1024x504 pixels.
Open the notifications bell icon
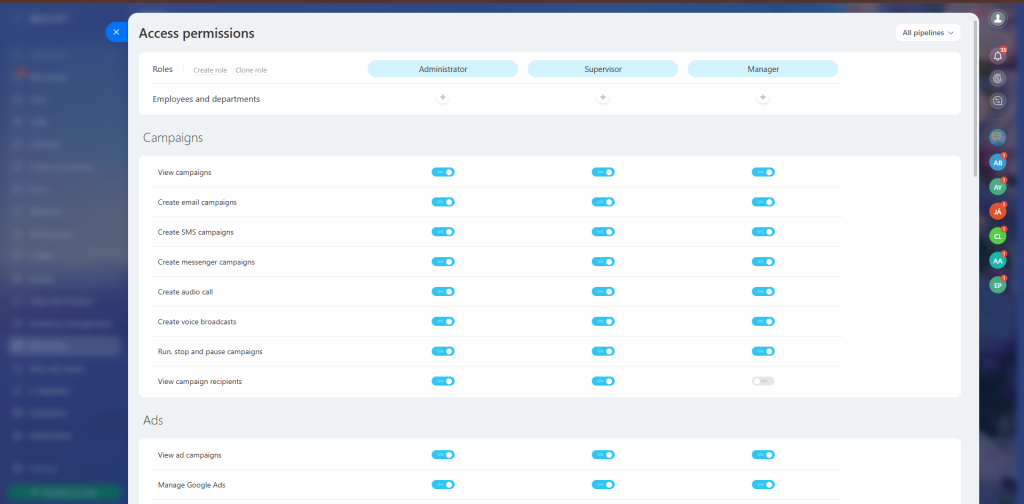click(x=997, y=55)
